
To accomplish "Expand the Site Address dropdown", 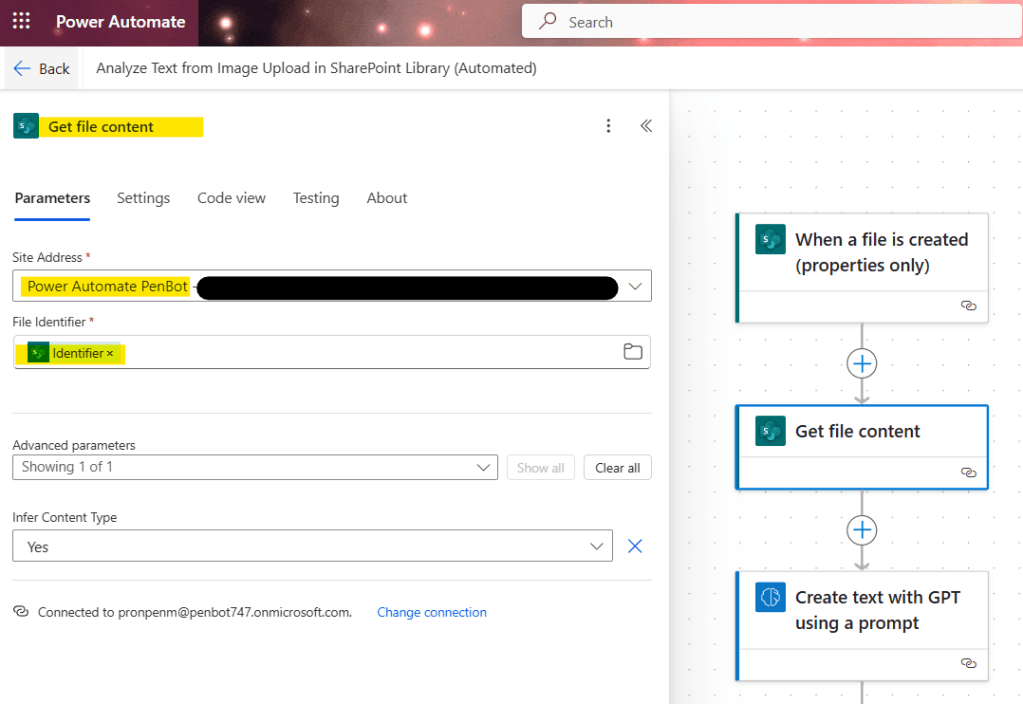I will [x=635, y=286].
